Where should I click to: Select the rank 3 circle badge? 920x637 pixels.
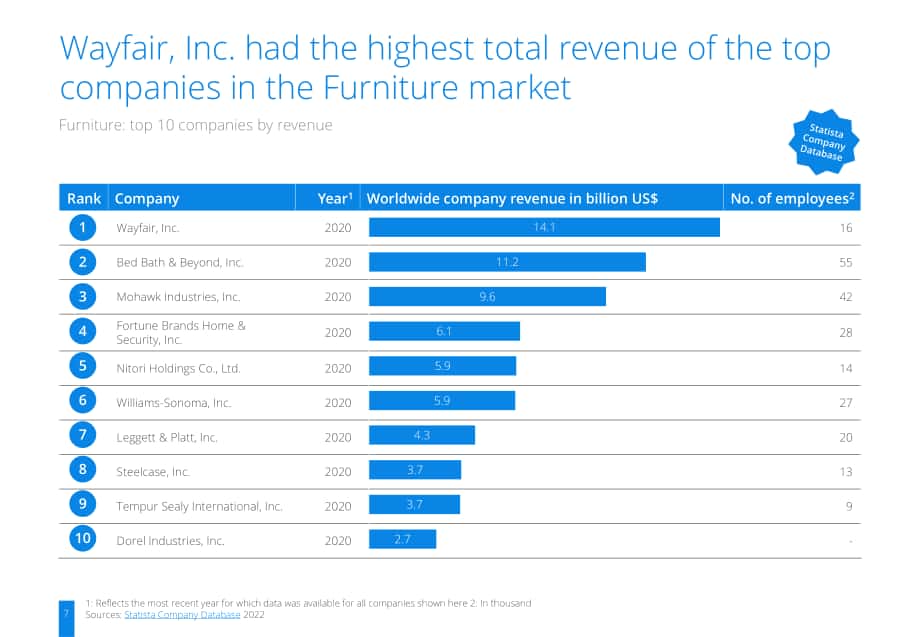(83, 297)
